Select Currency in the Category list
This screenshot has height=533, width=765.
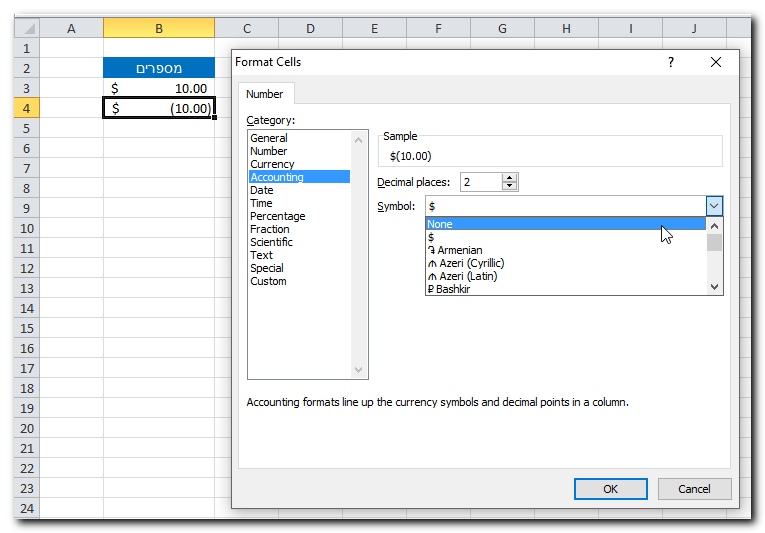(x=272, y=164)
